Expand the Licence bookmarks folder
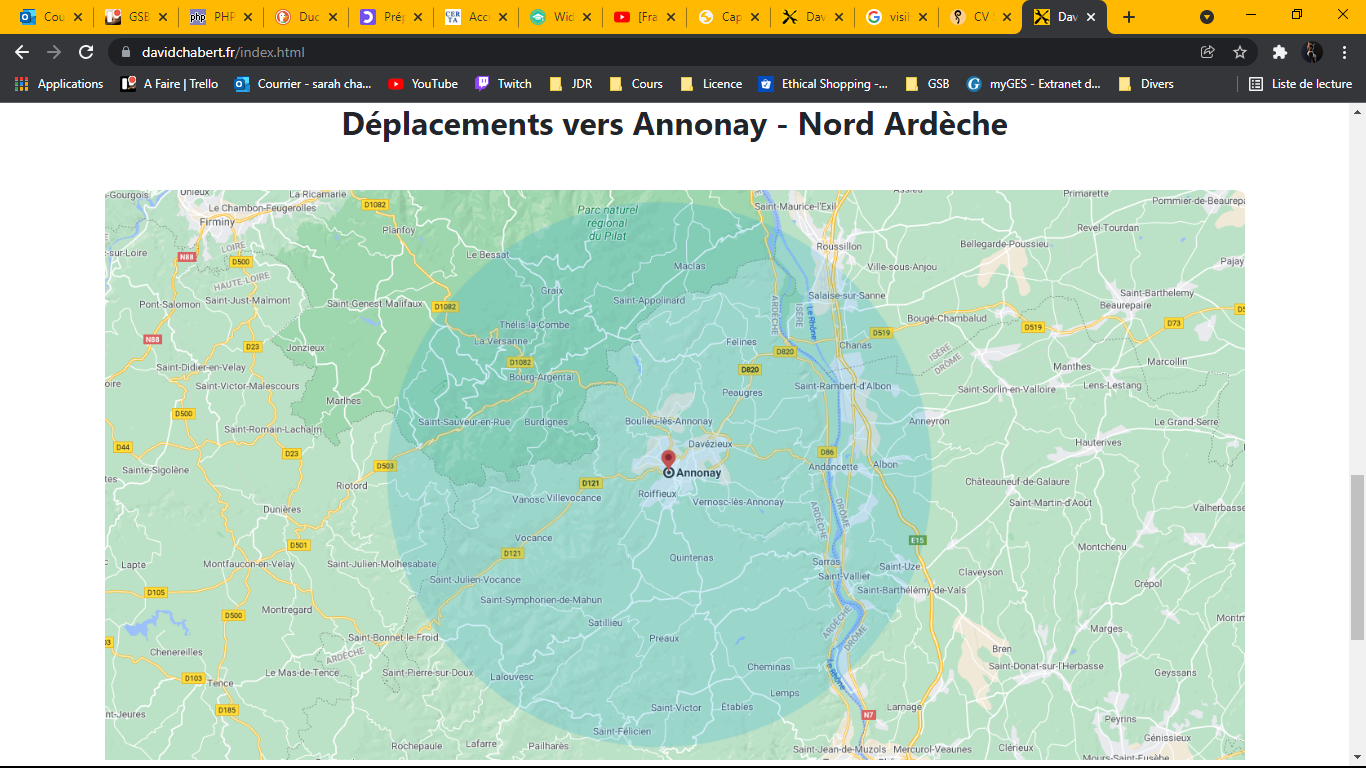 click(x=711, y=84)
